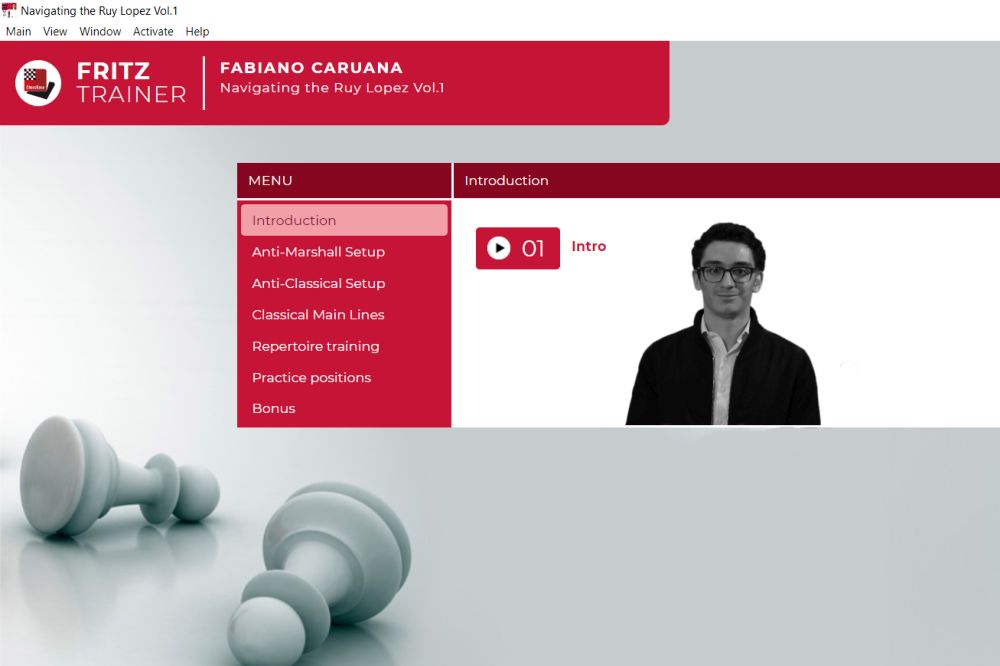Open the Anti-Marshall Setup chapter

click(x=344, y=251)
